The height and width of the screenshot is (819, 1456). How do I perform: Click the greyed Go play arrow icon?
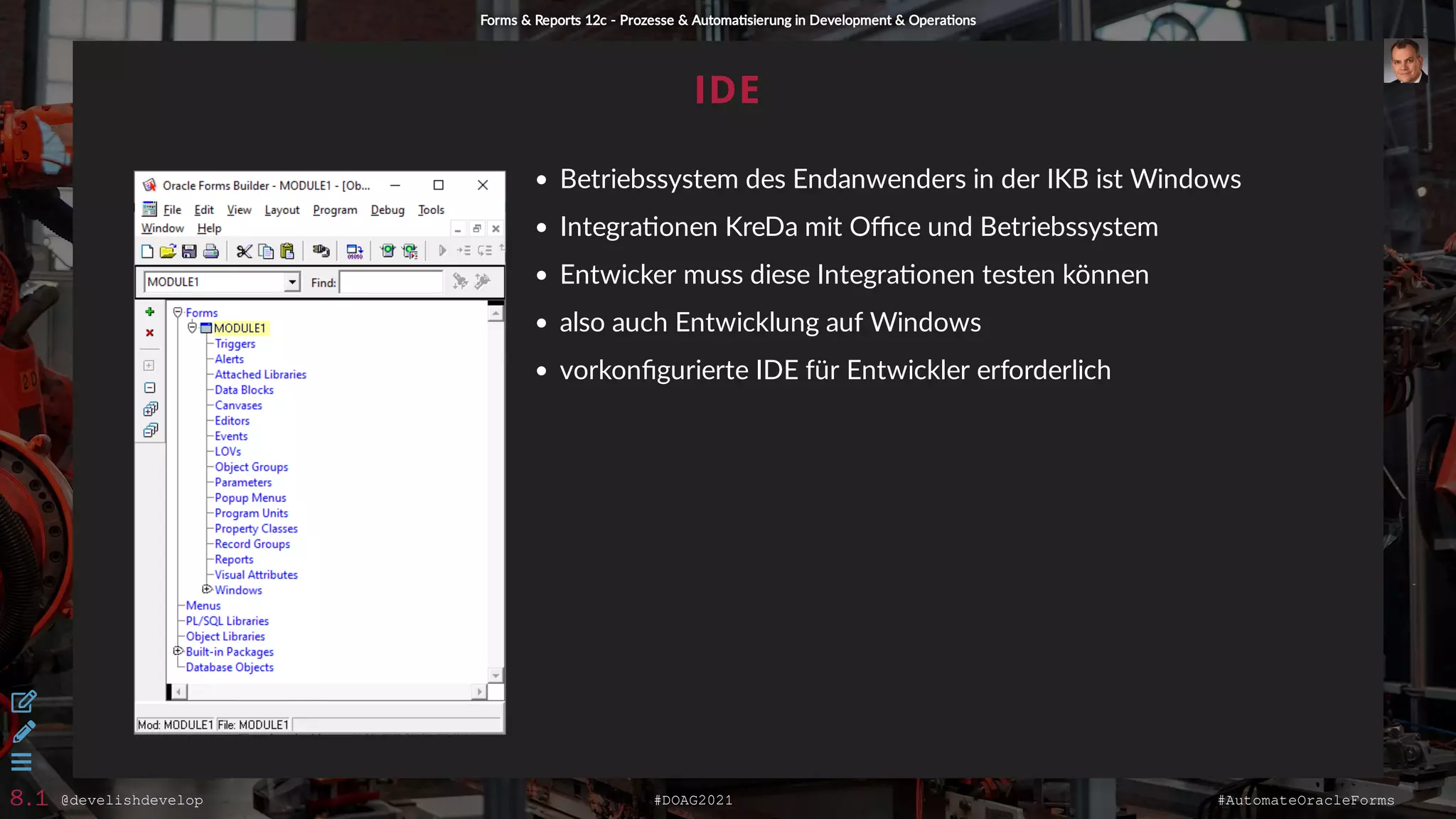[x=442, y=250]
